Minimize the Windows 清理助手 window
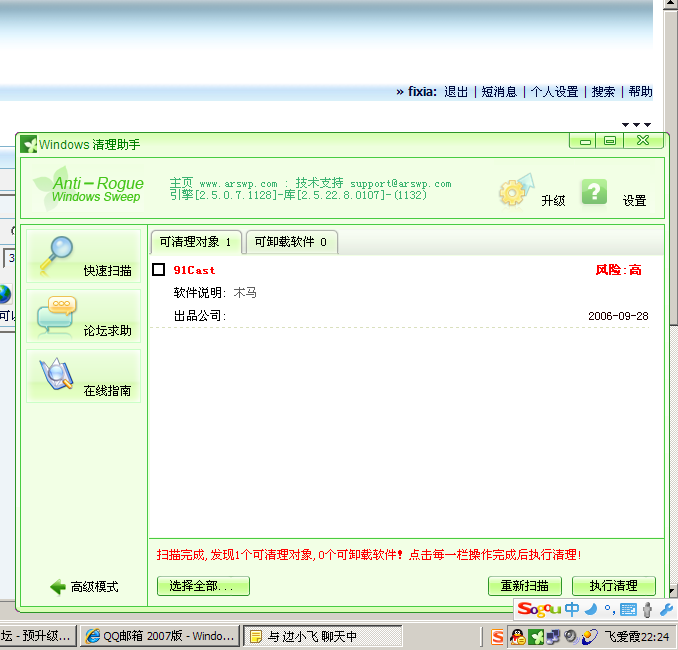Image resolution: width=678 pixels, height=650 pixels. point(585,141)
